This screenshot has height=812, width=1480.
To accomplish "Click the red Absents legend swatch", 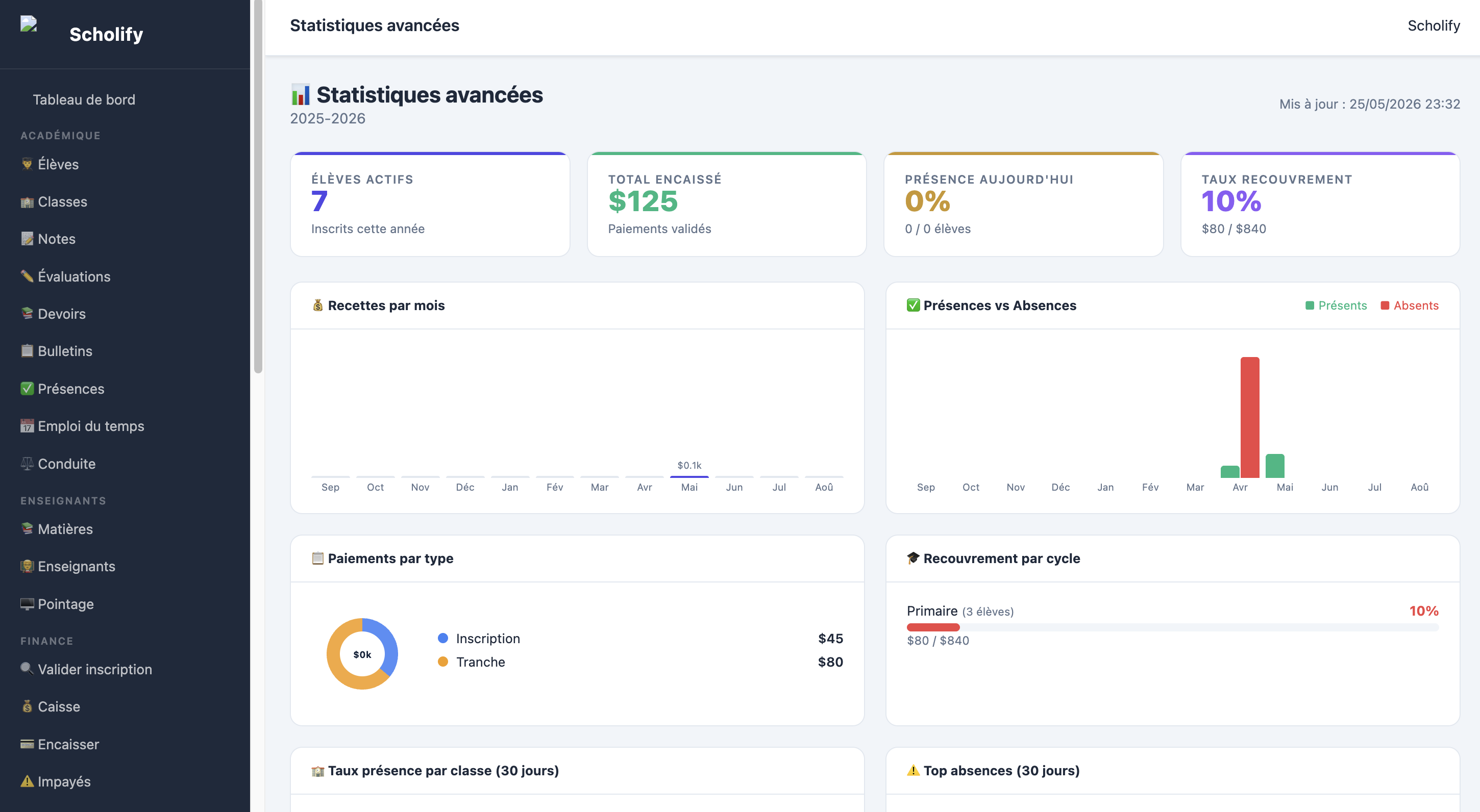I will pyautogui.click(x=1385, y=306).
